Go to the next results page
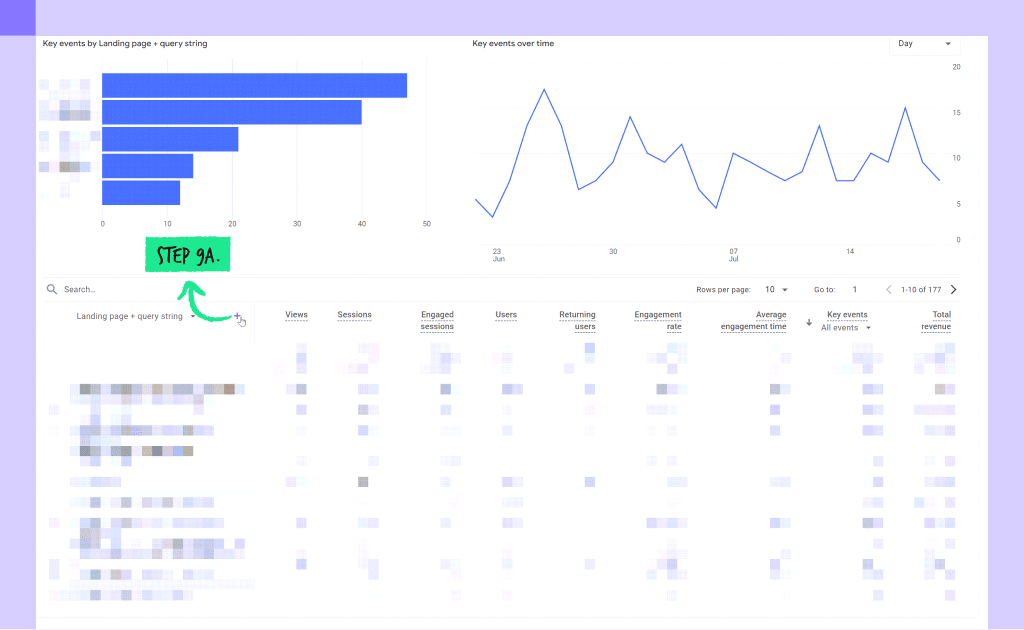Screen dimensions: 1024x630 click(x=953, y=289)
